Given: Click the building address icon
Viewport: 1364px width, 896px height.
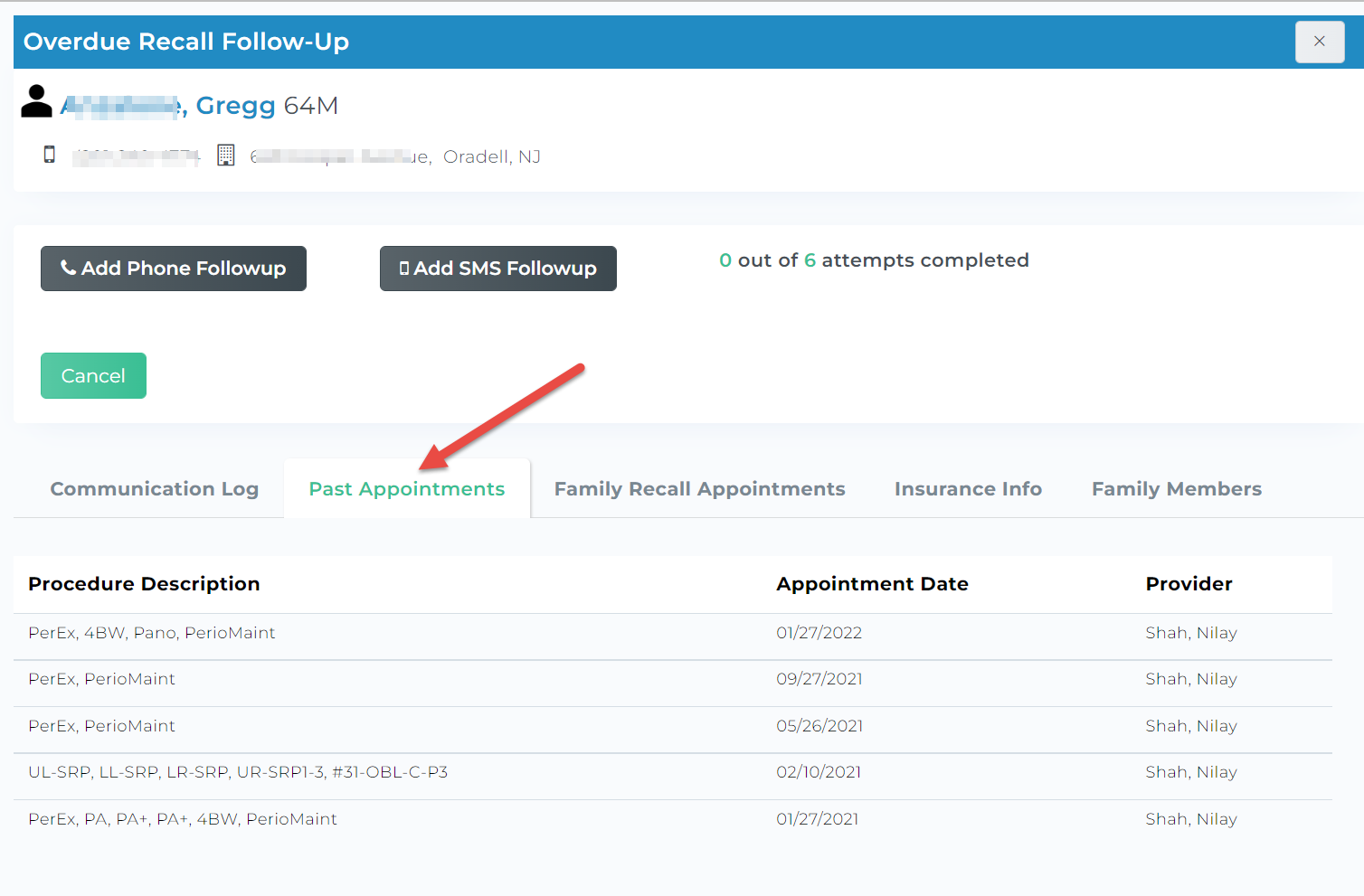Looking at the screenshot, I should point(225,156).
